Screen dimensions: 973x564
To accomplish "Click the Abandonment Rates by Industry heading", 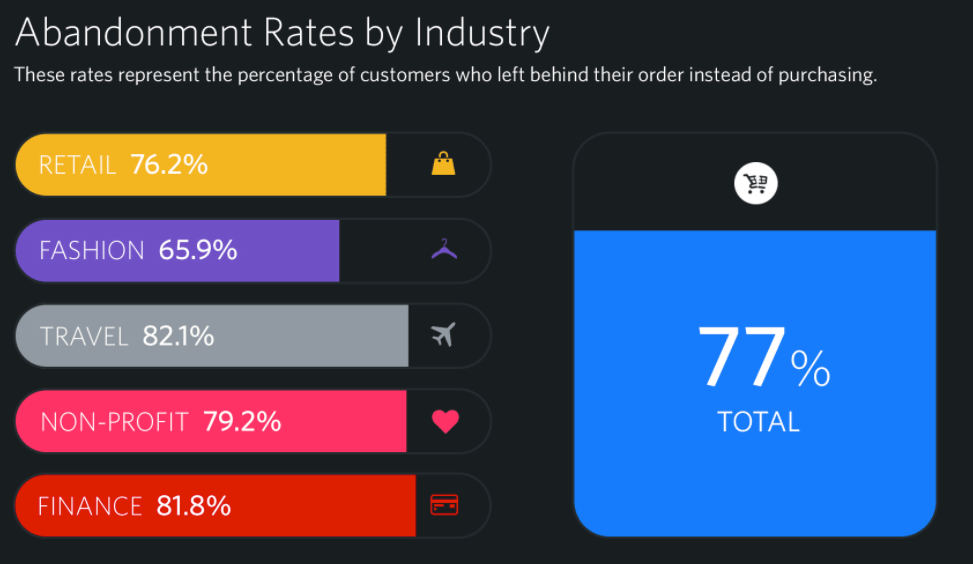I will (282, 33).
